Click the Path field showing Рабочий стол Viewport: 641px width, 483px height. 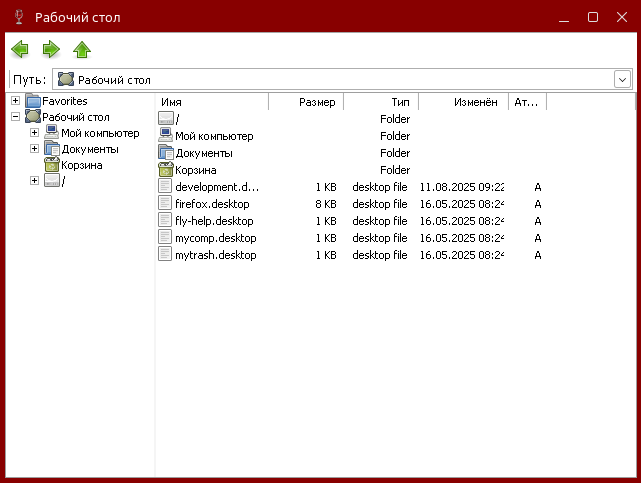click(x=330, y=79)
